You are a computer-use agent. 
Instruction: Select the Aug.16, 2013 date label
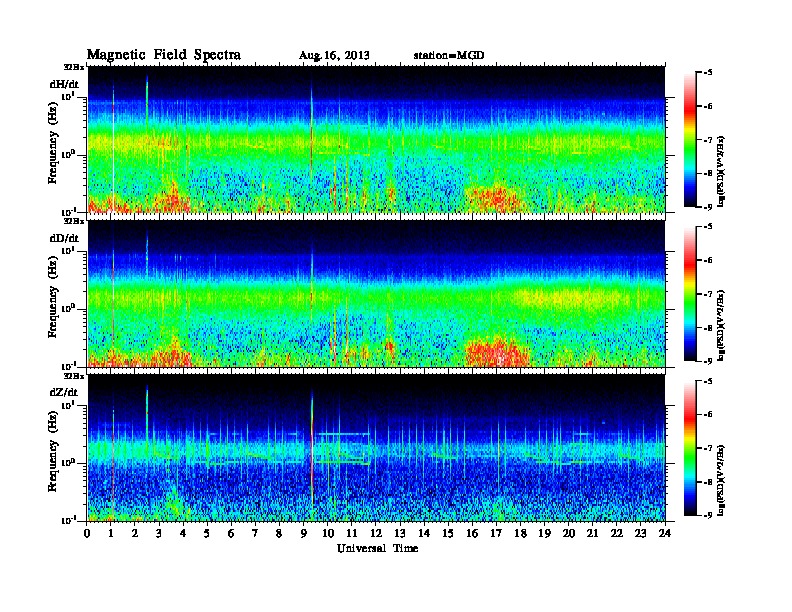(334, 56)
